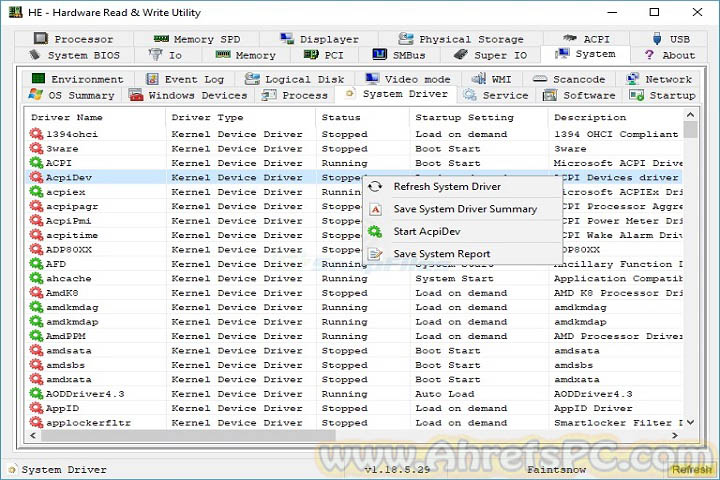Click the red gear icon beside 1394ohci
The height and width of the screenshot is (480, 720).
[36, 134]
